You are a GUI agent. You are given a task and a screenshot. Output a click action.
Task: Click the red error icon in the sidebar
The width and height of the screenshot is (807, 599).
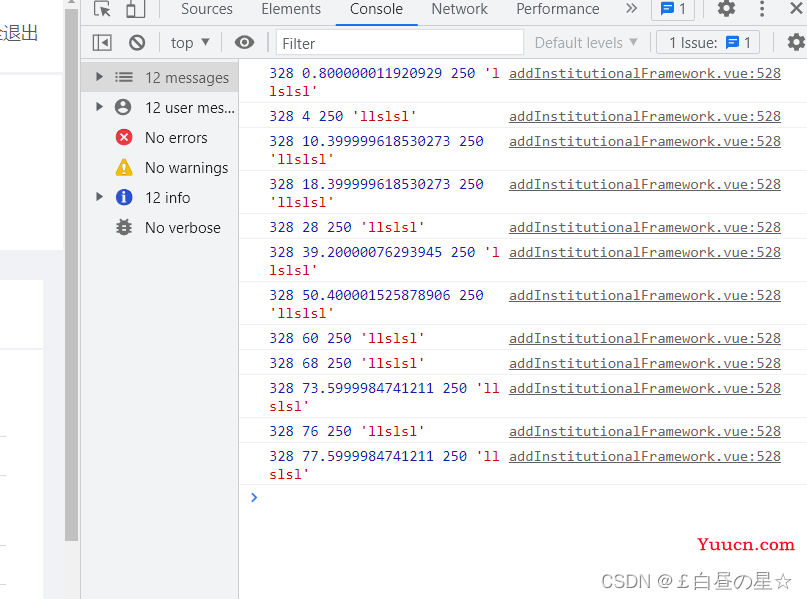coord(124,137)
